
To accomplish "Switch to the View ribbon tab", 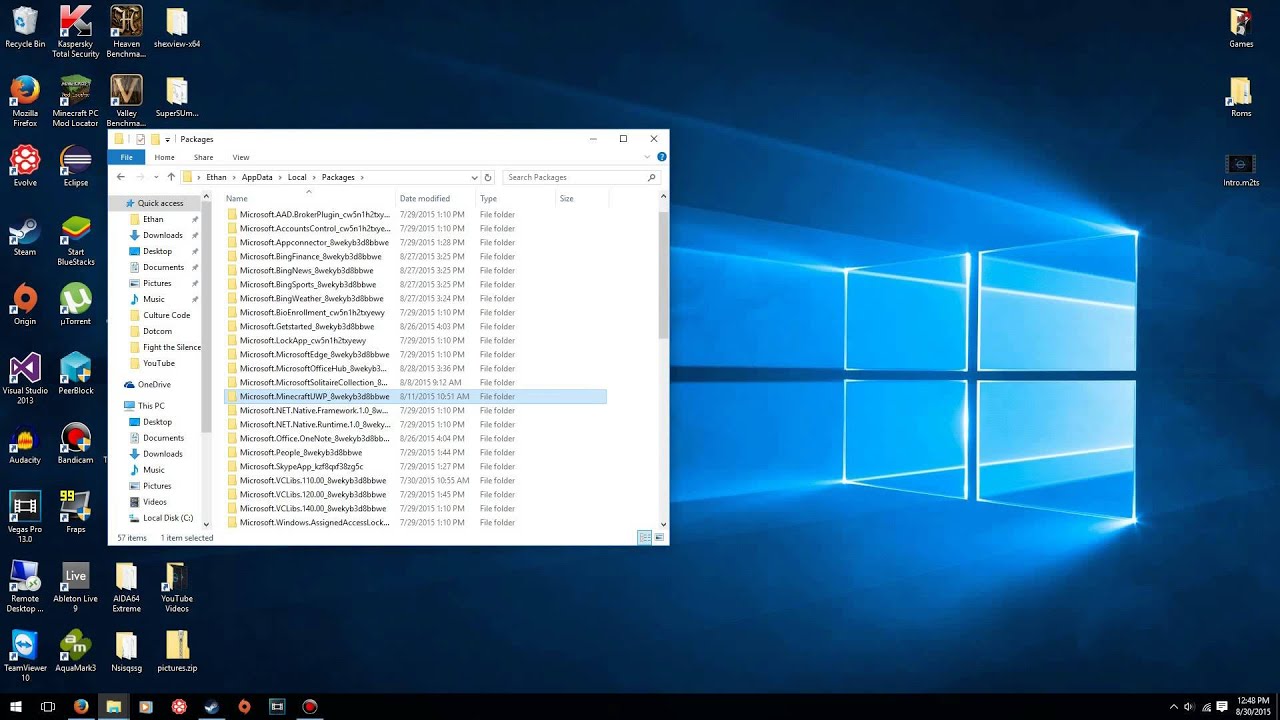I will [x=241, y=157].
